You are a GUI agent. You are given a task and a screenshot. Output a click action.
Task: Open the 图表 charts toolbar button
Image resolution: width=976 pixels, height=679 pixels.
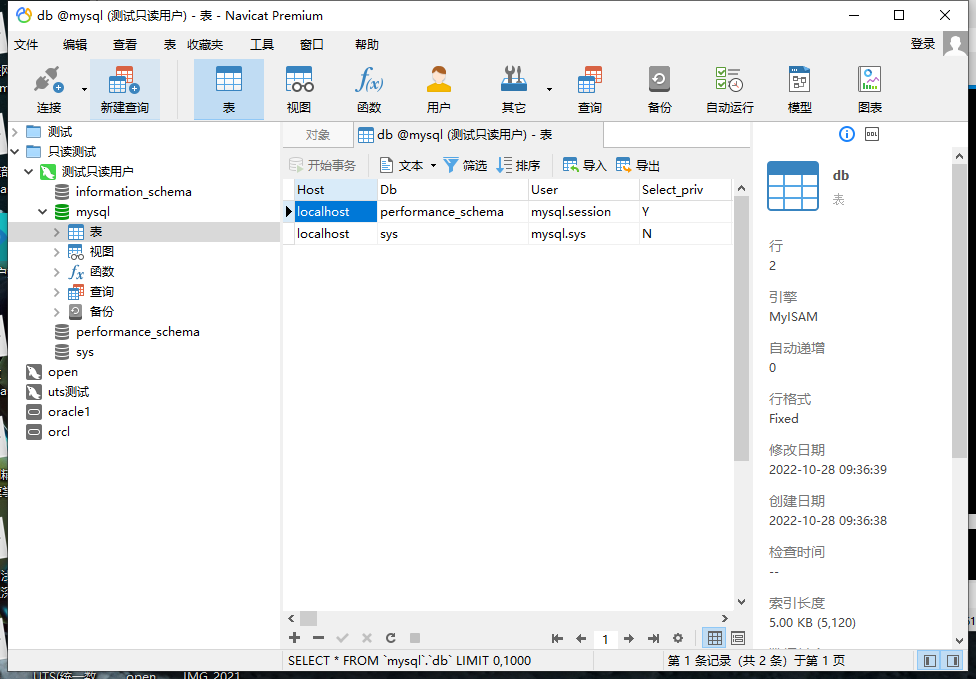[x=870, y=90]
